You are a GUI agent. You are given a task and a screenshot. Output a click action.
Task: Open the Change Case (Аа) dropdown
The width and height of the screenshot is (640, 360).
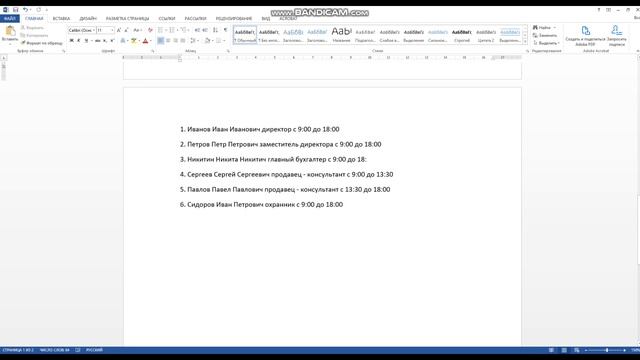click(x=137, y=30)
